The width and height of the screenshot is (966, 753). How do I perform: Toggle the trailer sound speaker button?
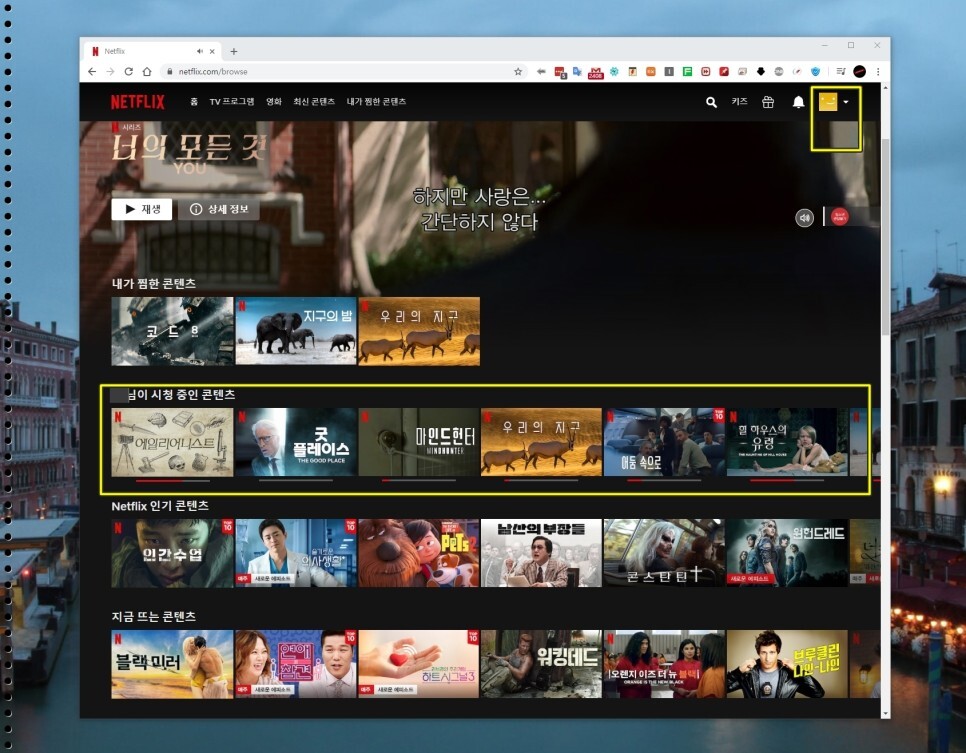[x=804, y=218]
